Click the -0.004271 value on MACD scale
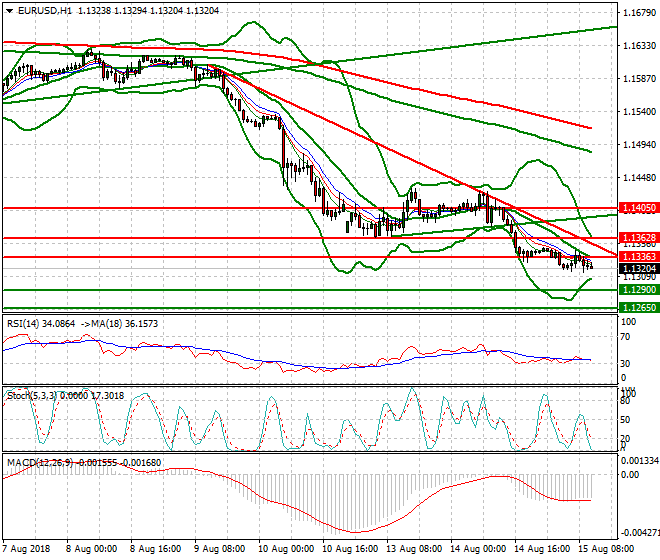This screenshot has width=660, height=560. pyautogui.click(x=640, y=533)
